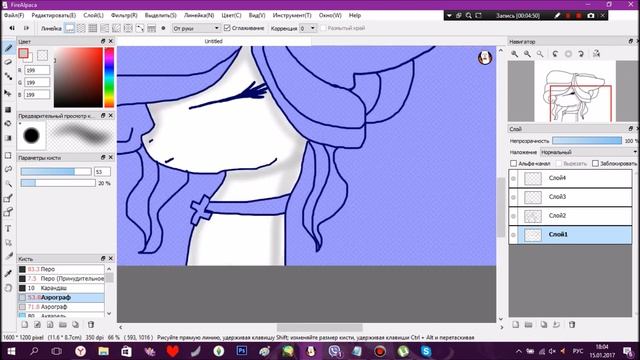640x360 pixels.
Task: Enable crisscross grid snap
Action: 93,28
